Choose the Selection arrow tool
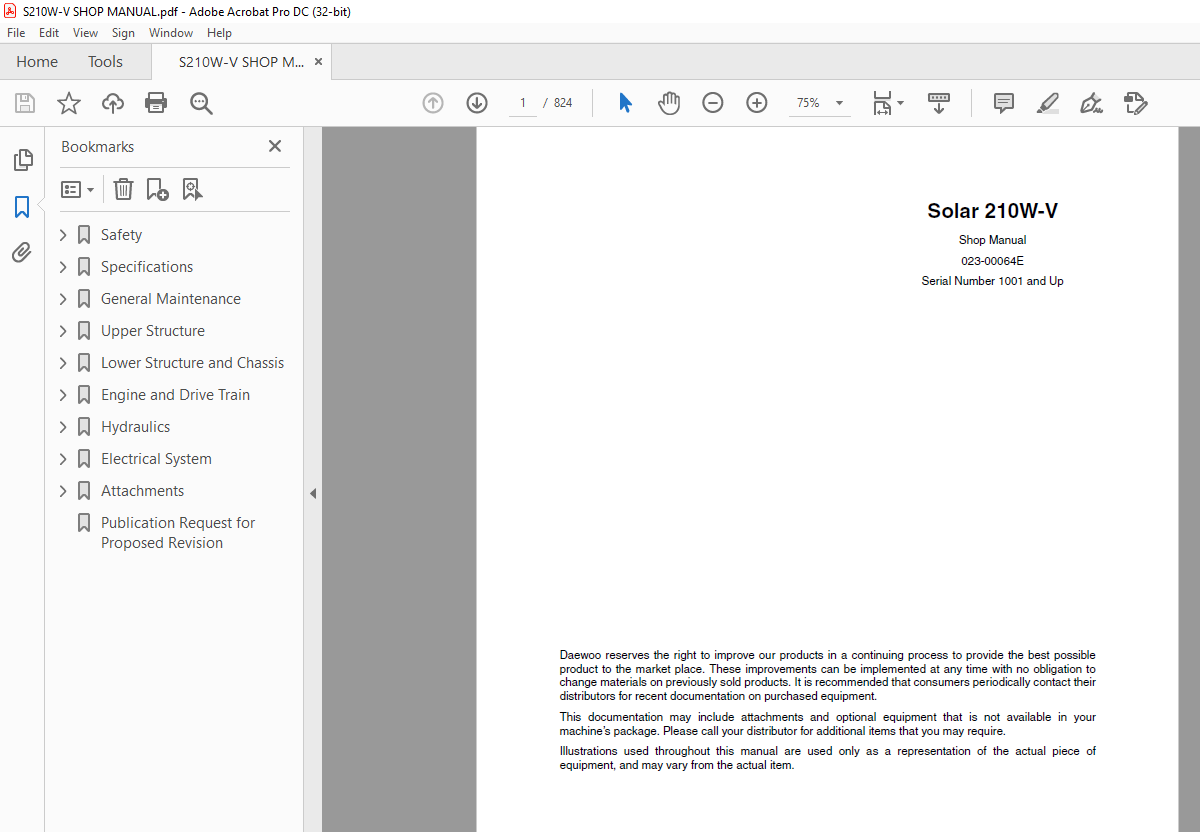This screenshot has height=832, width=1200. tap(625, 103)
